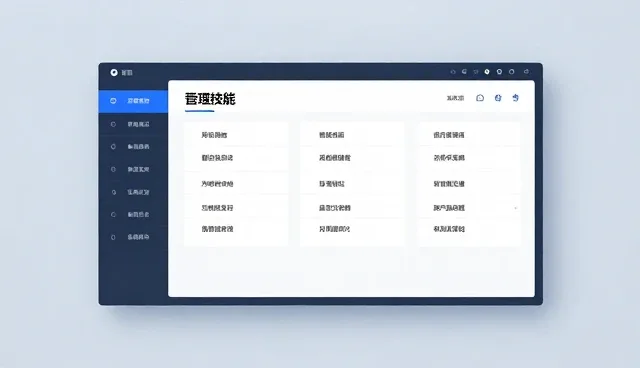Click the last icon in top-right icon row
This screenshot has width=640, height=368.
(527, 72)
